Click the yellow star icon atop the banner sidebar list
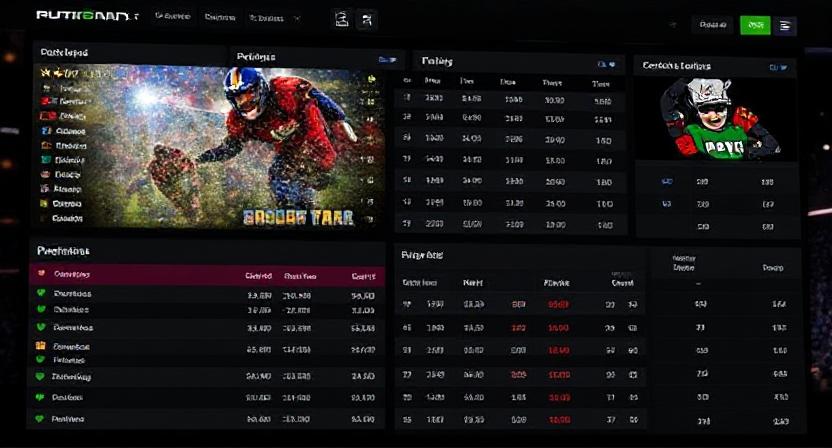 [46, 72]
